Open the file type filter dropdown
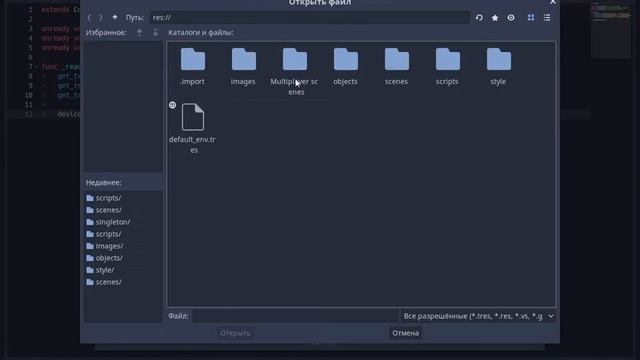Image resolution: width=640 pixels, height=360 pixels. coord(478,316)
